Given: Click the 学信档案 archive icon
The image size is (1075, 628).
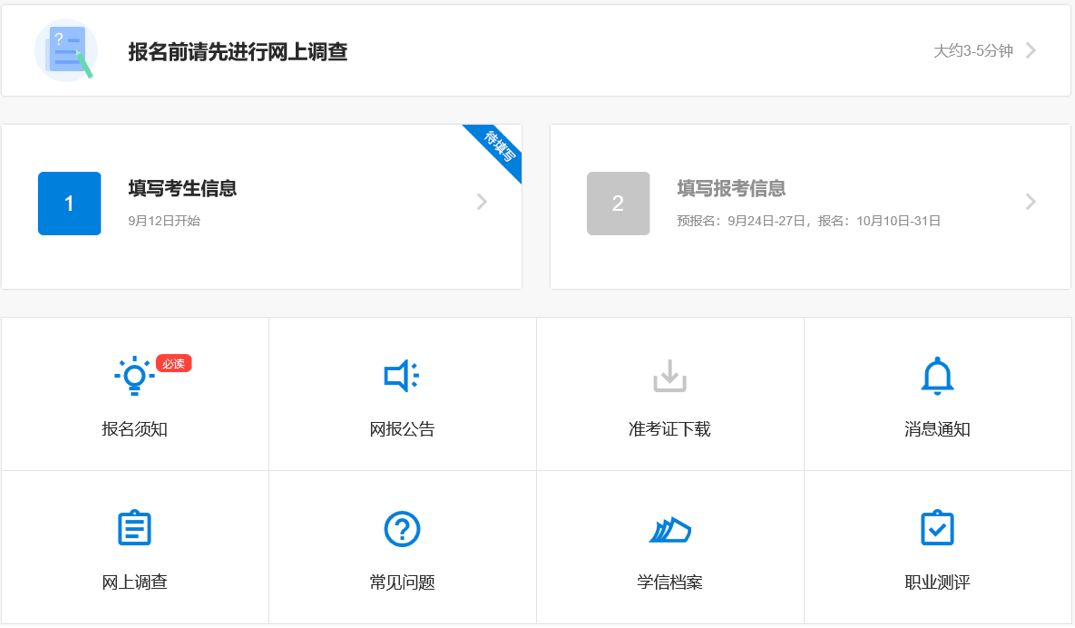Looking at the screenshot, I should click(669, 529).
